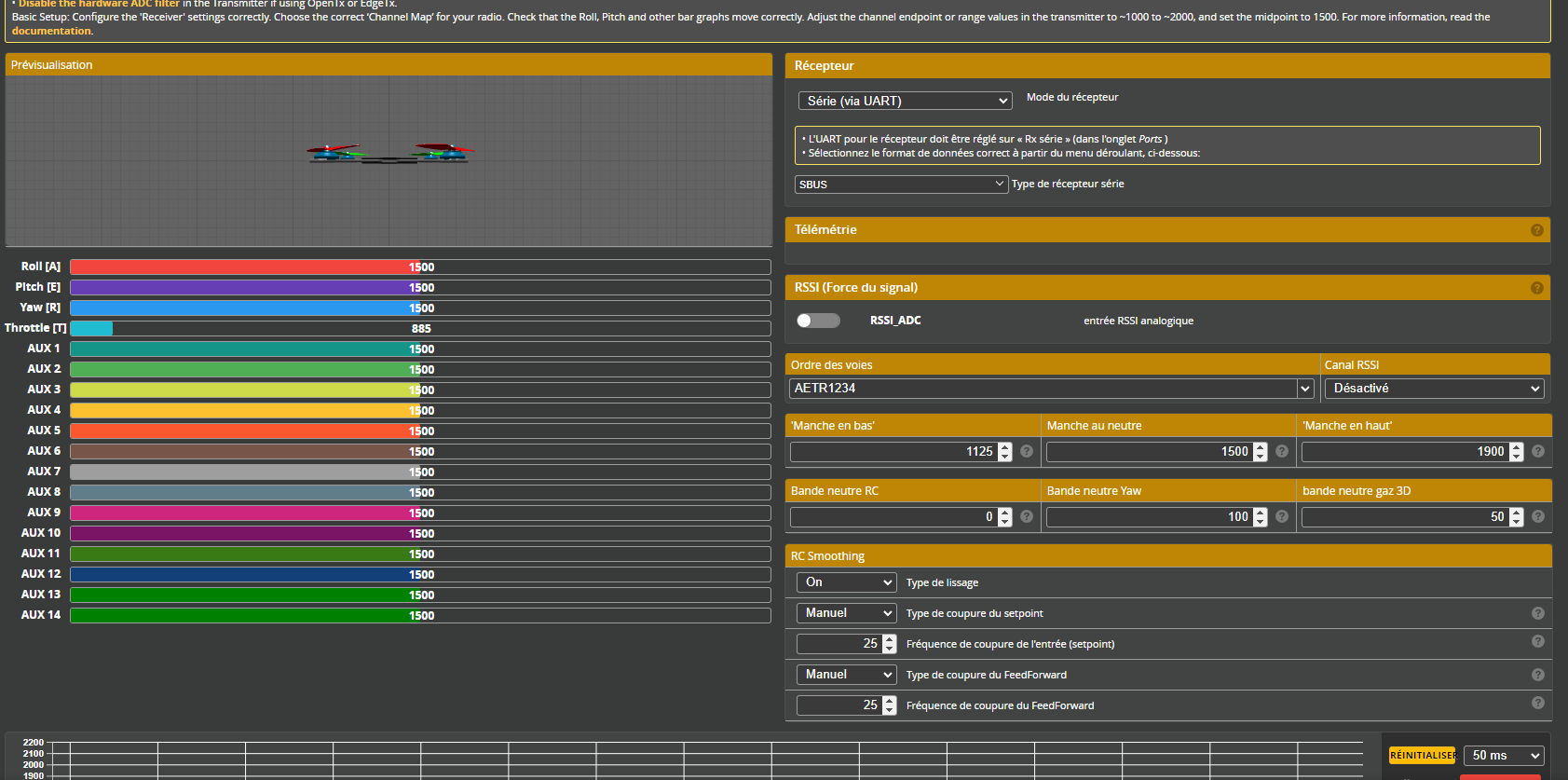Open help for Bande neutre RC
This screenshot has width=1568, height=780.
pos(1027,516)
